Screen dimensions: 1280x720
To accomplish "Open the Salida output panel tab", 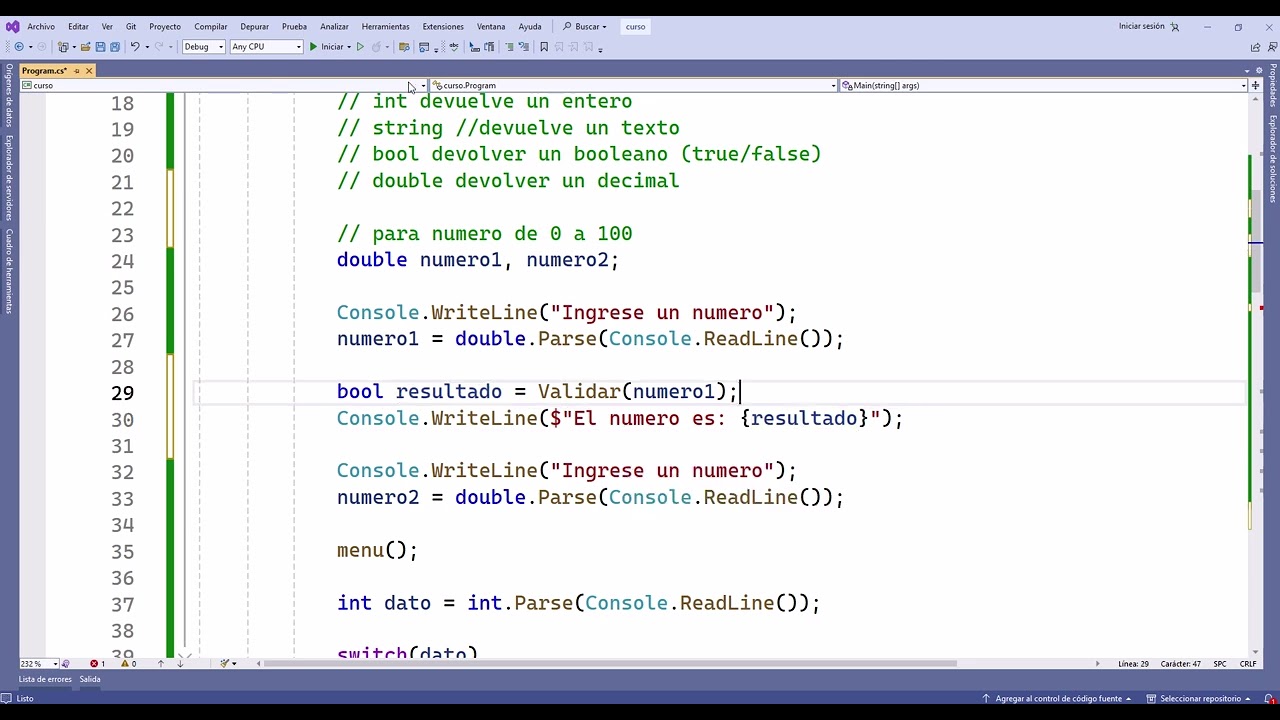I will coord(90,680).
